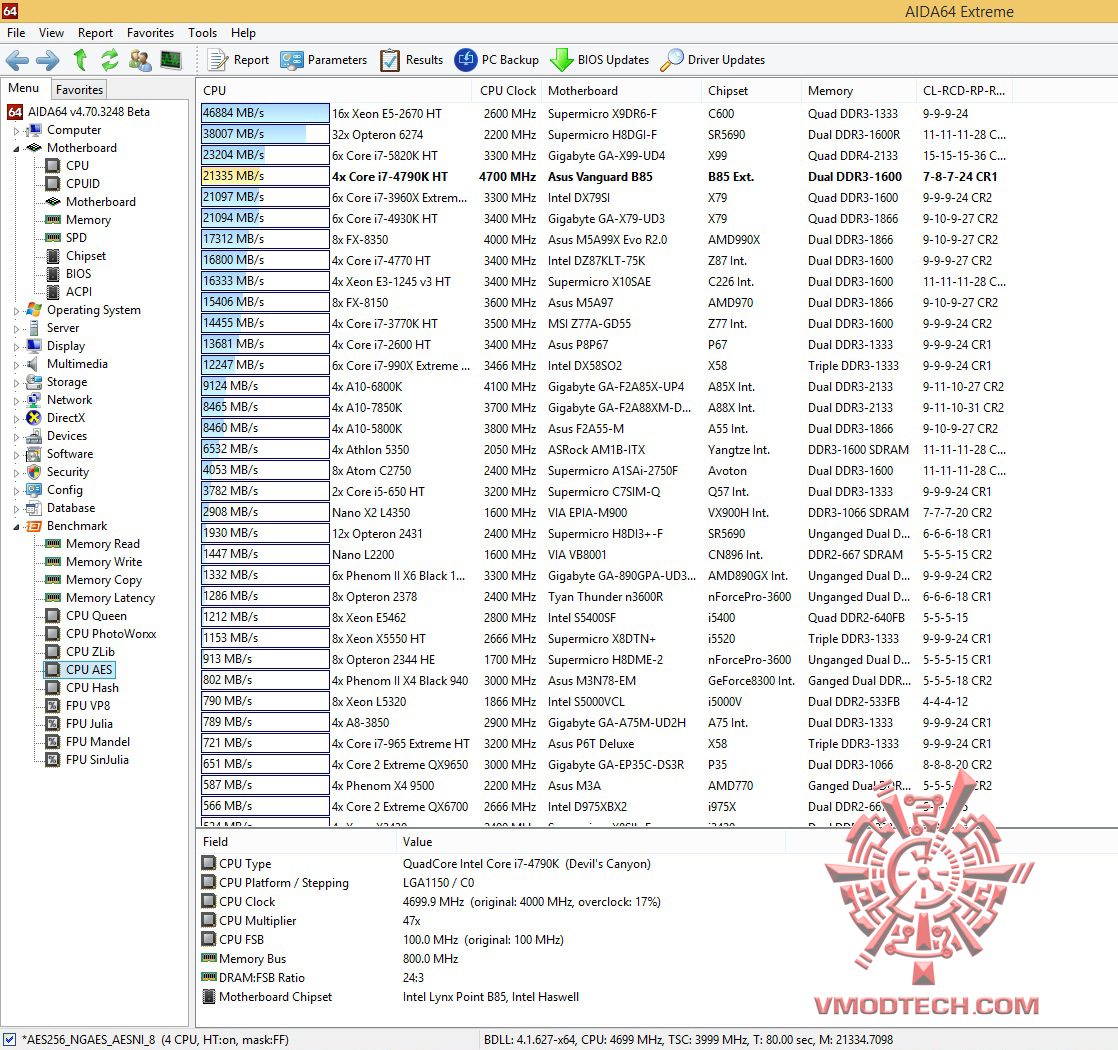Select the 46884 MB/s result bar
The width and height of the screenshot is (1118, 1050).
point(265,113)
